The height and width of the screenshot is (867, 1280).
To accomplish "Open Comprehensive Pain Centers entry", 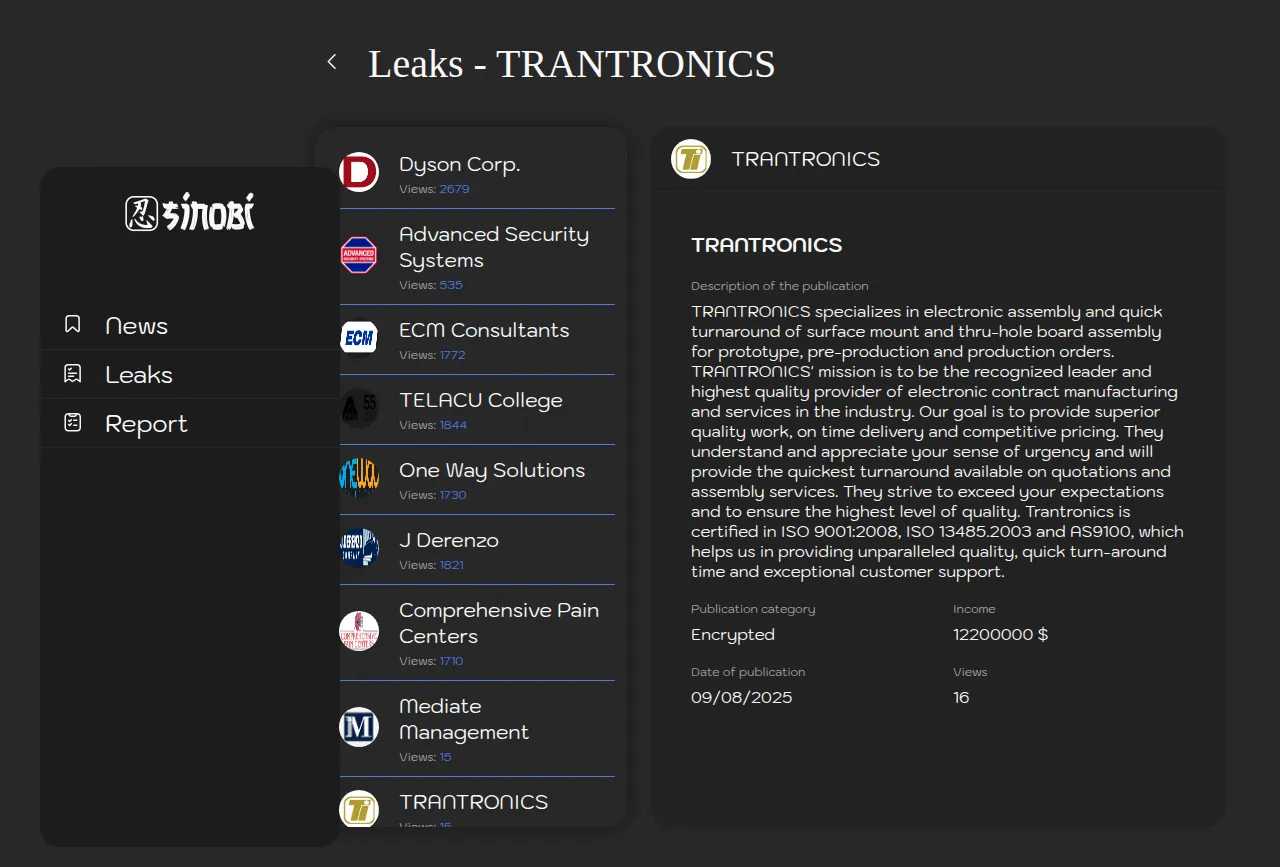I will pyautogui.click(x=498, y=623).
